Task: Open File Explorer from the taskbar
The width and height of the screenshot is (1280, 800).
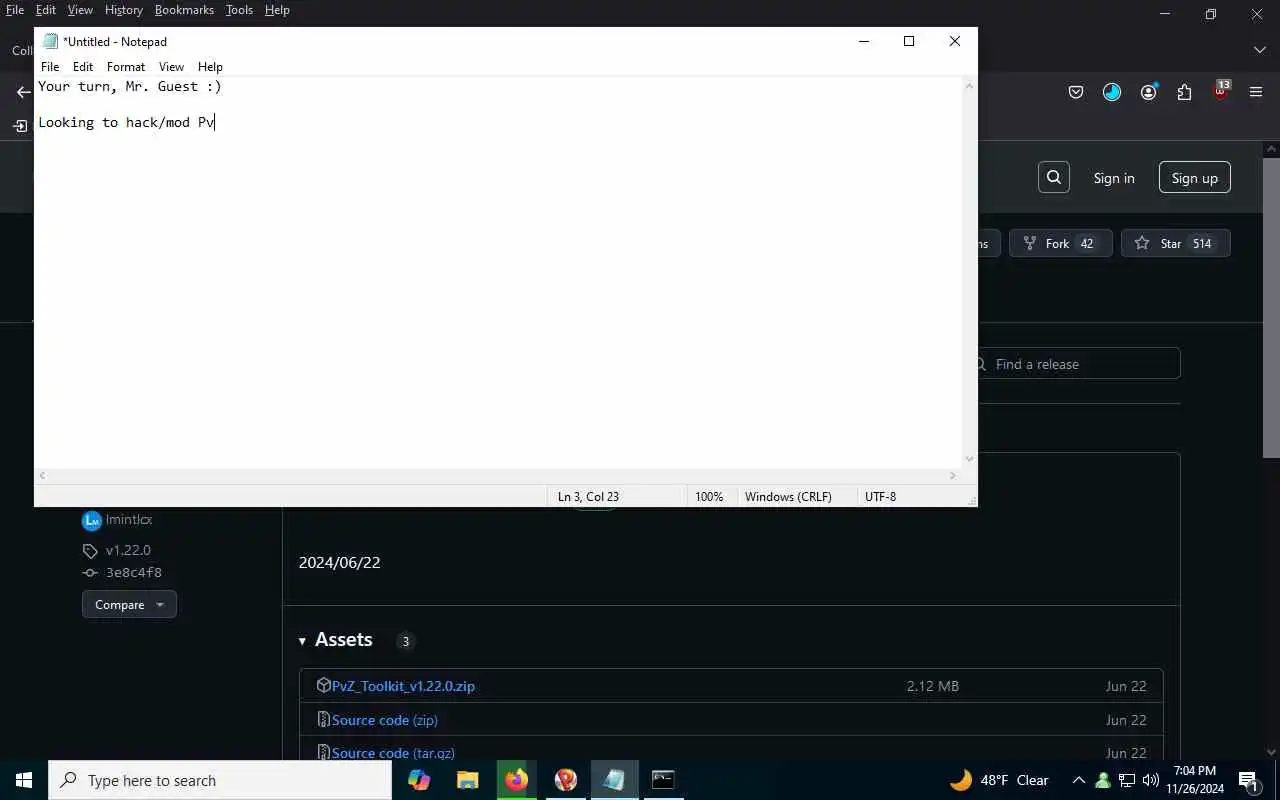Action: [x=467, y=780]
